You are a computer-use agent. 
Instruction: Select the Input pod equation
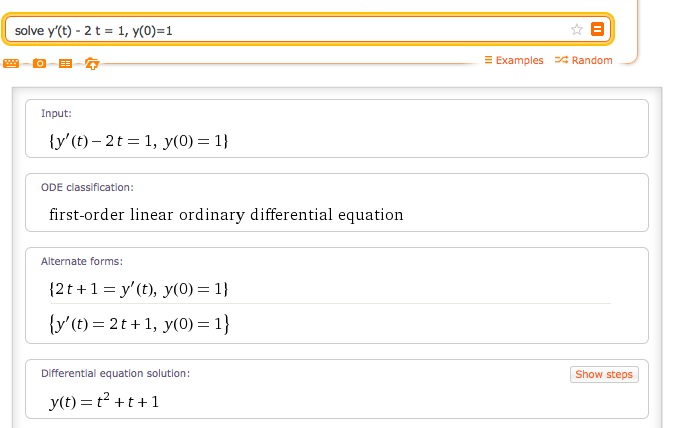coord(138,141)
